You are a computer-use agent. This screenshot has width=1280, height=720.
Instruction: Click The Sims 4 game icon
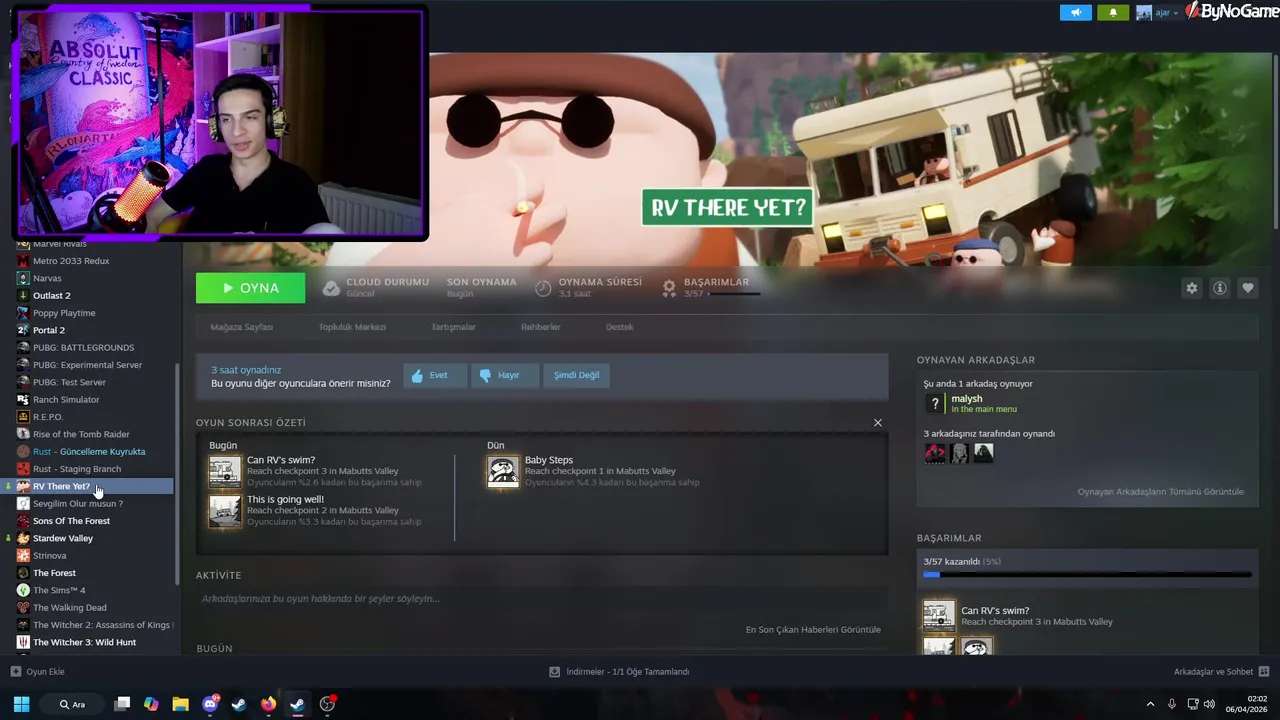coord(23,590)
